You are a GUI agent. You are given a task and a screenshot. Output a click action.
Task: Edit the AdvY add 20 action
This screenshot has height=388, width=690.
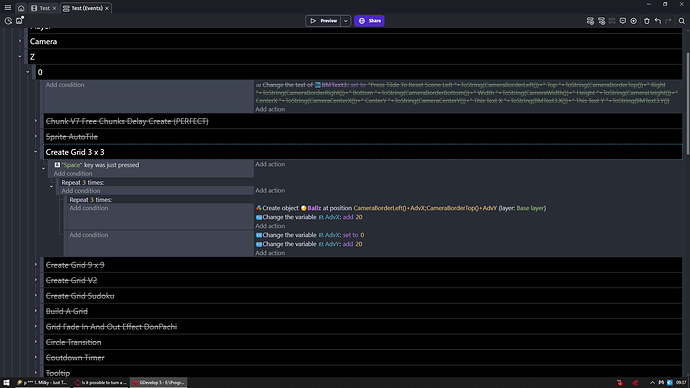[309, 244]
